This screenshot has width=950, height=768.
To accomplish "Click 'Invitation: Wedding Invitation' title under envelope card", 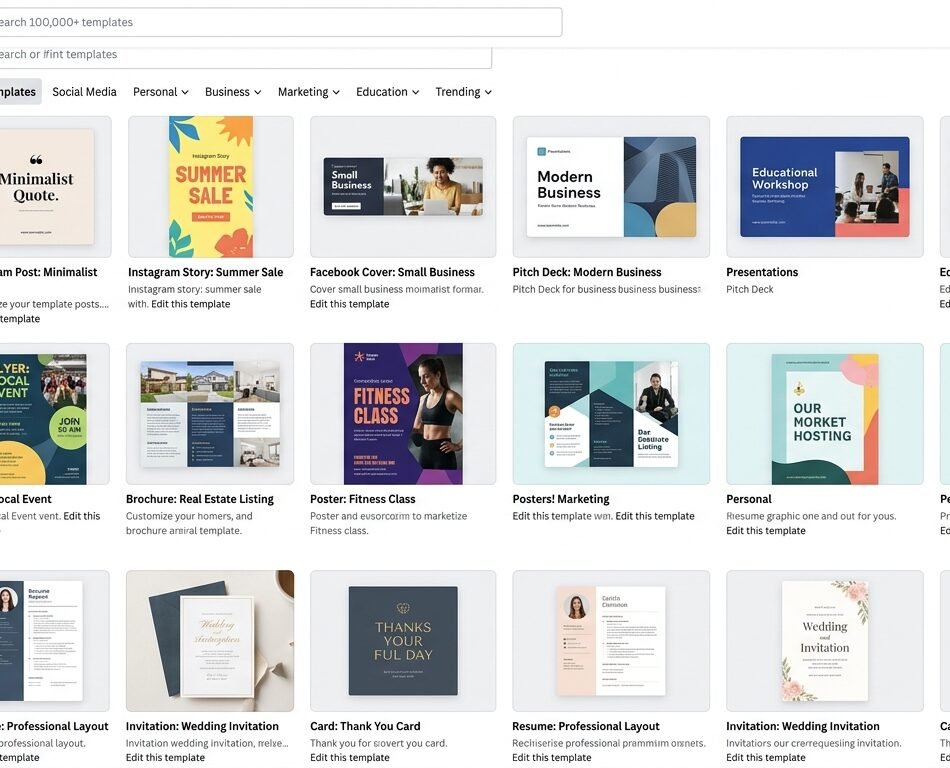I will [x=202, y=726].
